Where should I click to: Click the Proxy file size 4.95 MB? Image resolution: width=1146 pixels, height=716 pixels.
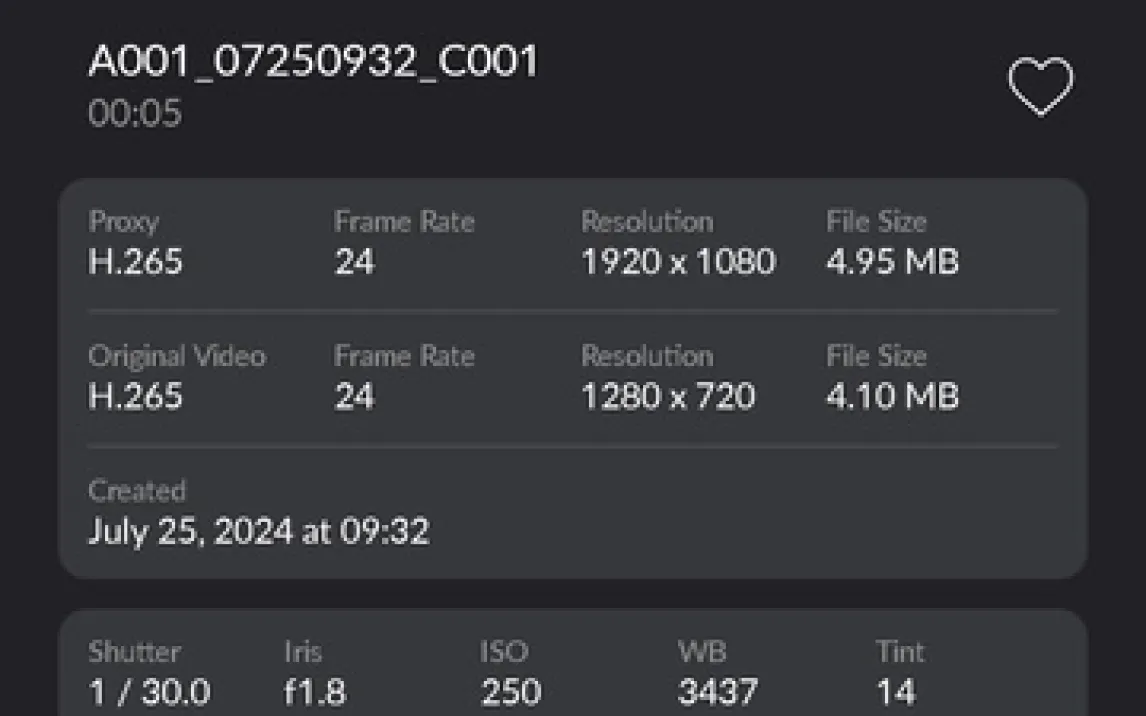click(x=892, y=262)
